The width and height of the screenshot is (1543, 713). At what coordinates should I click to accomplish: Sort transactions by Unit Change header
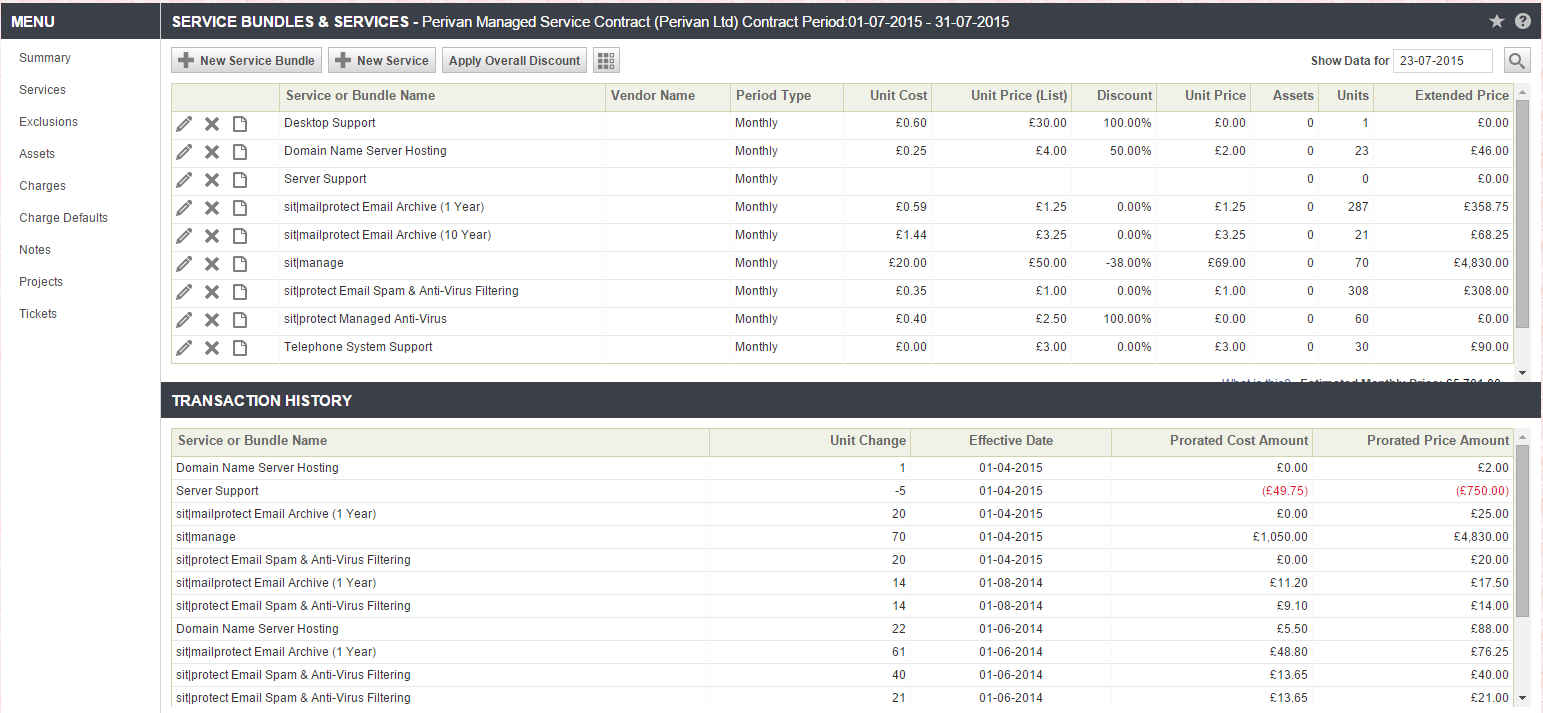coord(810,442)
